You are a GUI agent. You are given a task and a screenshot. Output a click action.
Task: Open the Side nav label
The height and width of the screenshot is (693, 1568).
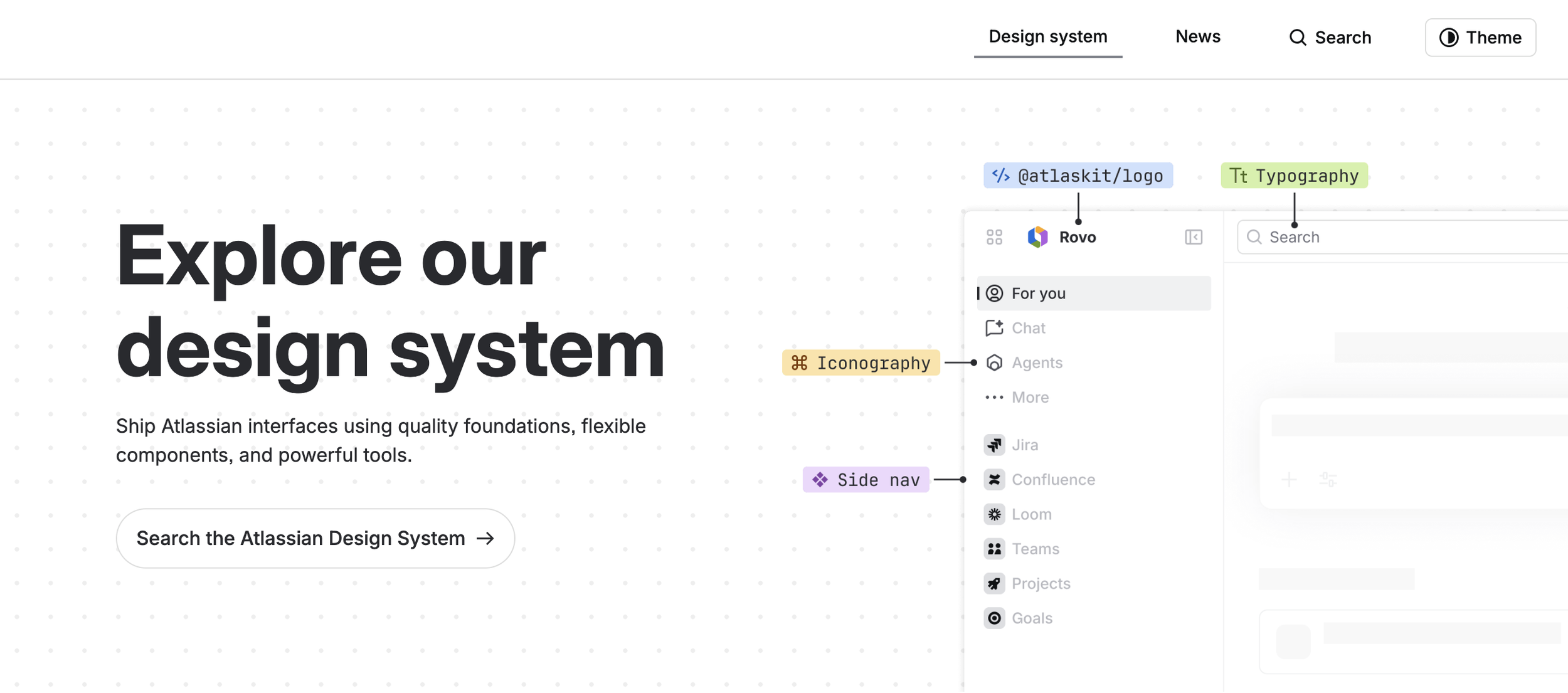coord(866,480)
